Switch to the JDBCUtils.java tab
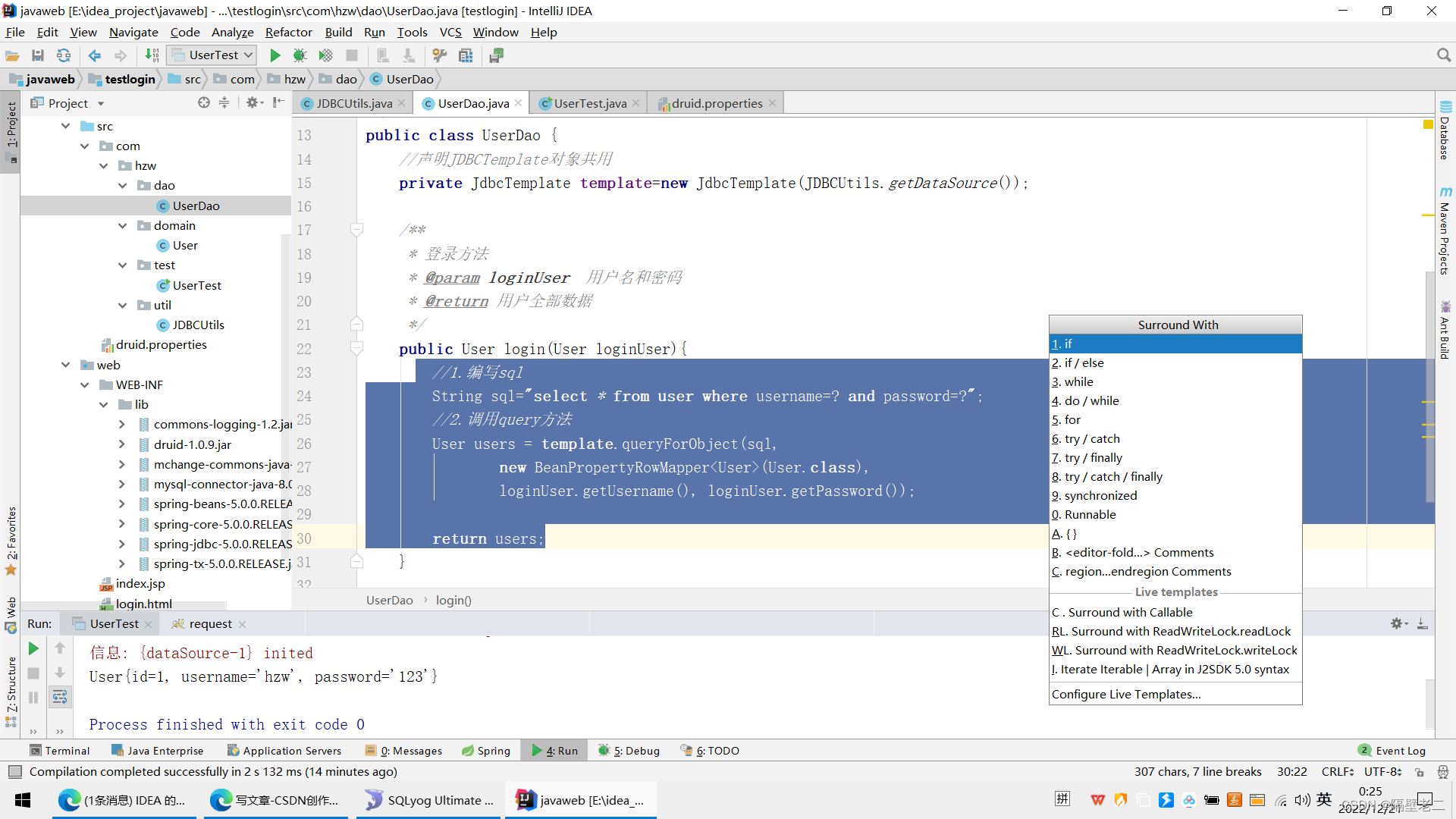1456x819 pixels. [353, 103]
